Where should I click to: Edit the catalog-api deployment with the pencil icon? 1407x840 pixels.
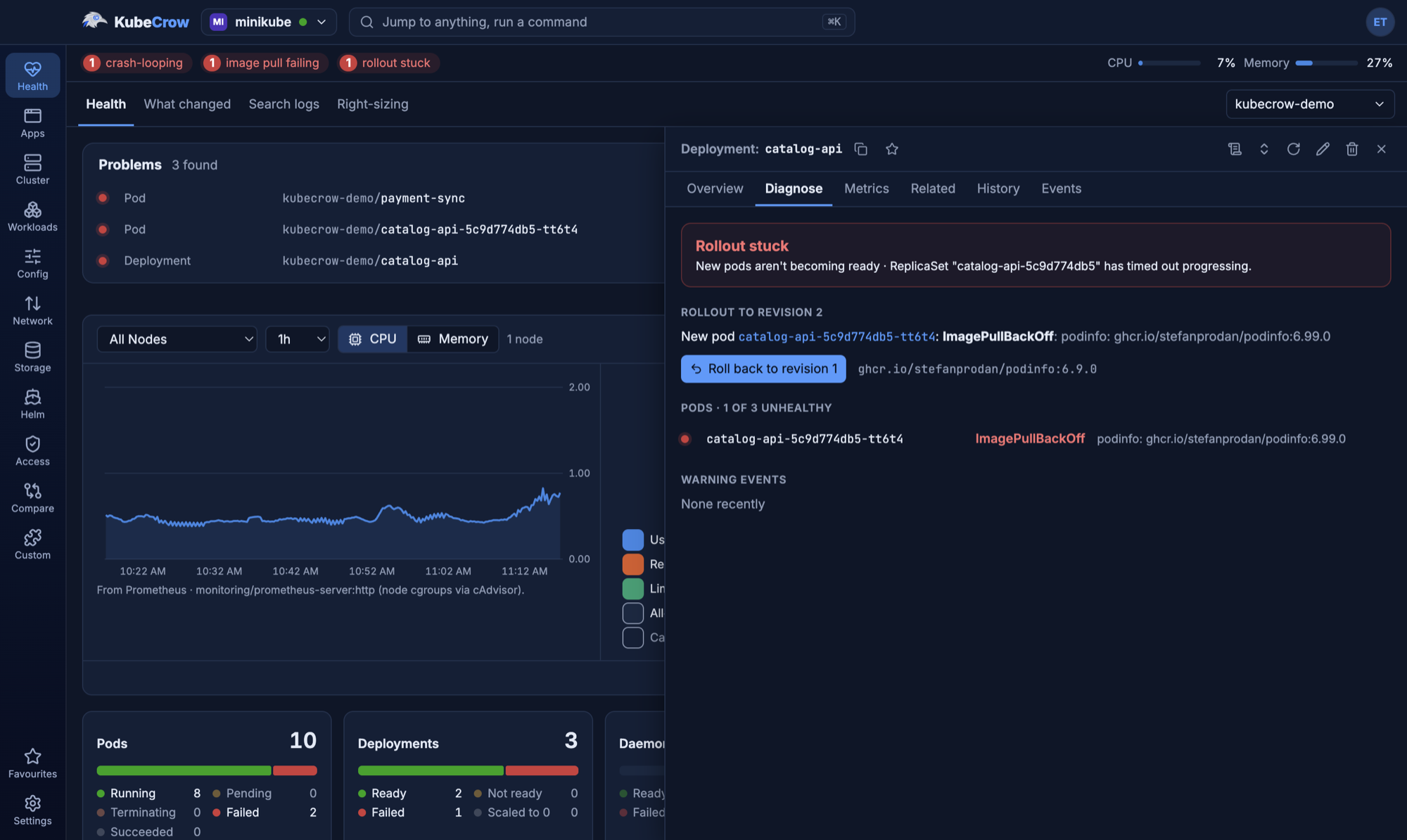tap(1323, 149)
